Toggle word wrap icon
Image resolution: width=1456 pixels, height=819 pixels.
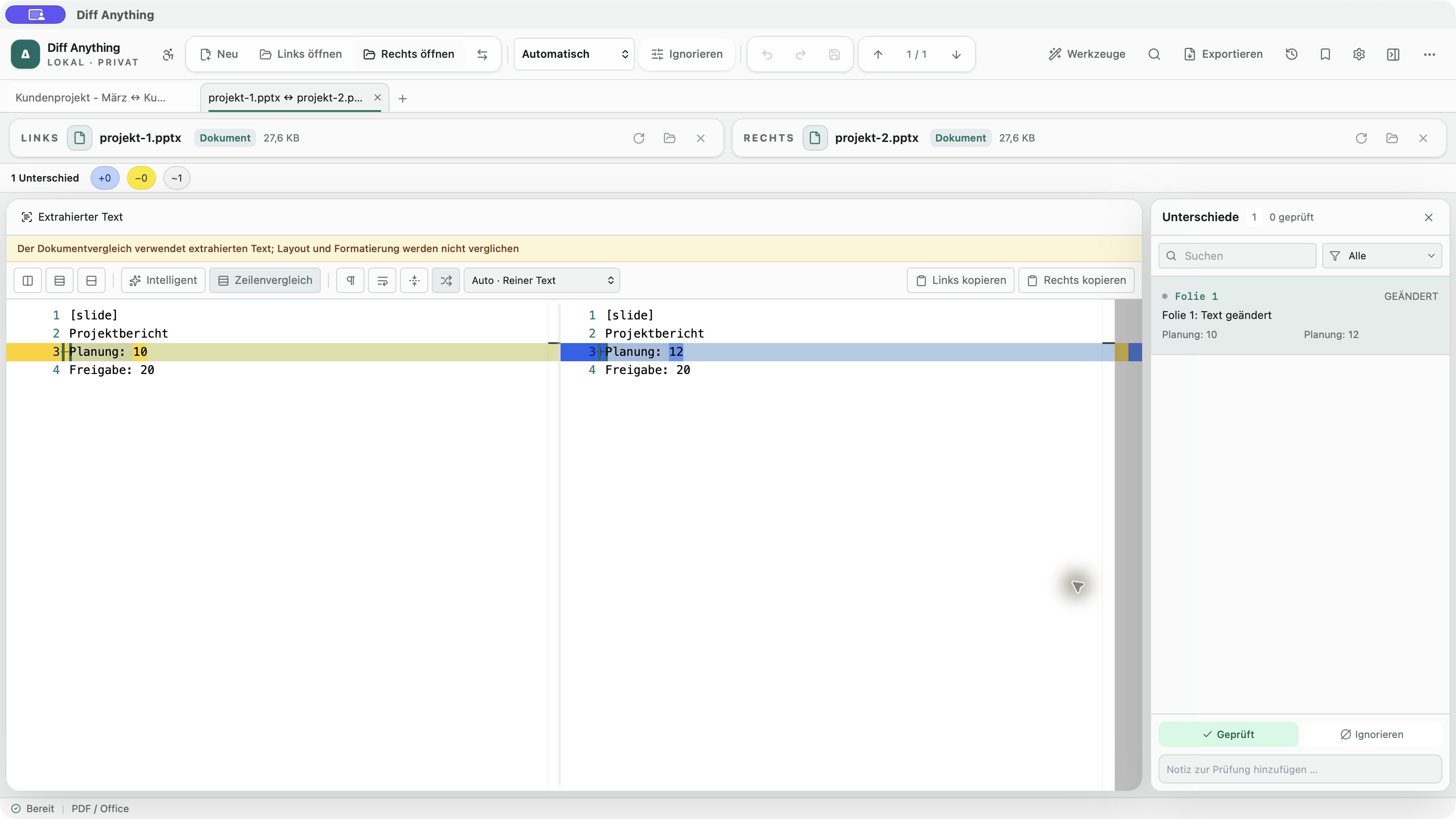(x=383, y=280)
